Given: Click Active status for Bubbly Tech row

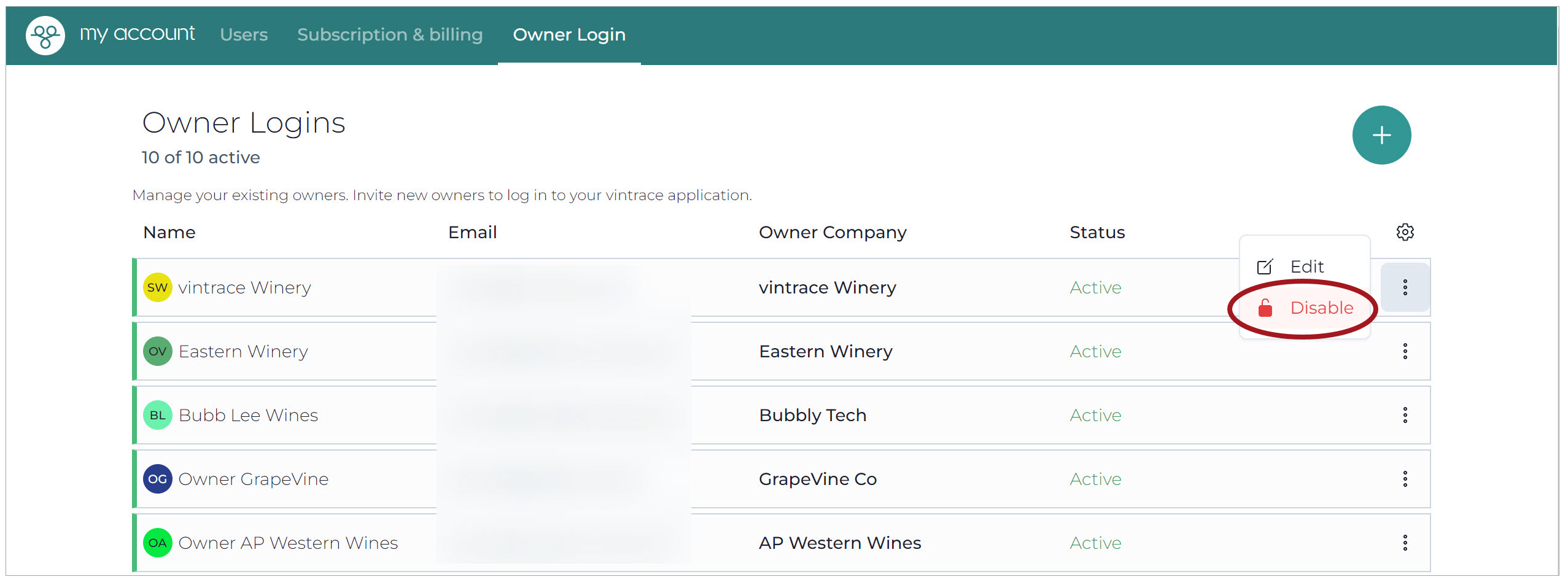Looking at the screenshot, I should click(1095, 415).
